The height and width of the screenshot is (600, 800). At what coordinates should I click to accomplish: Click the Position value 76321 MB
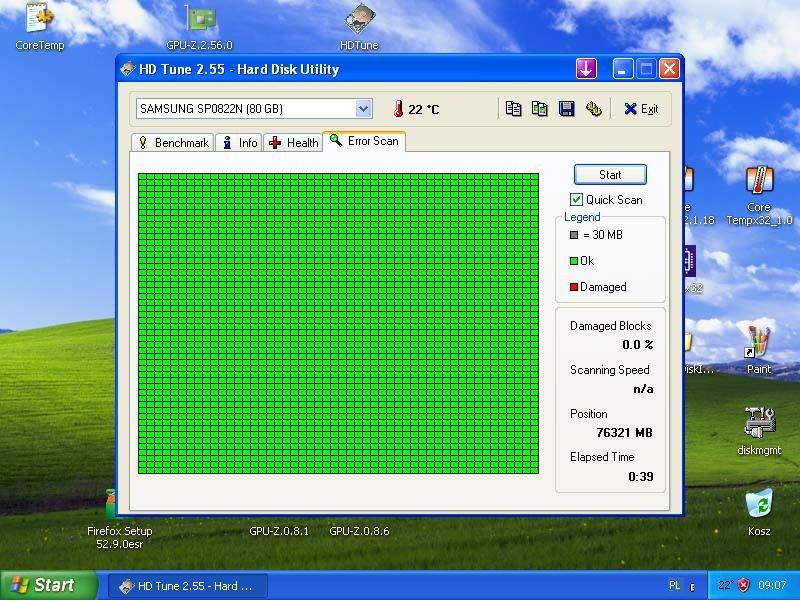point(624,433)
